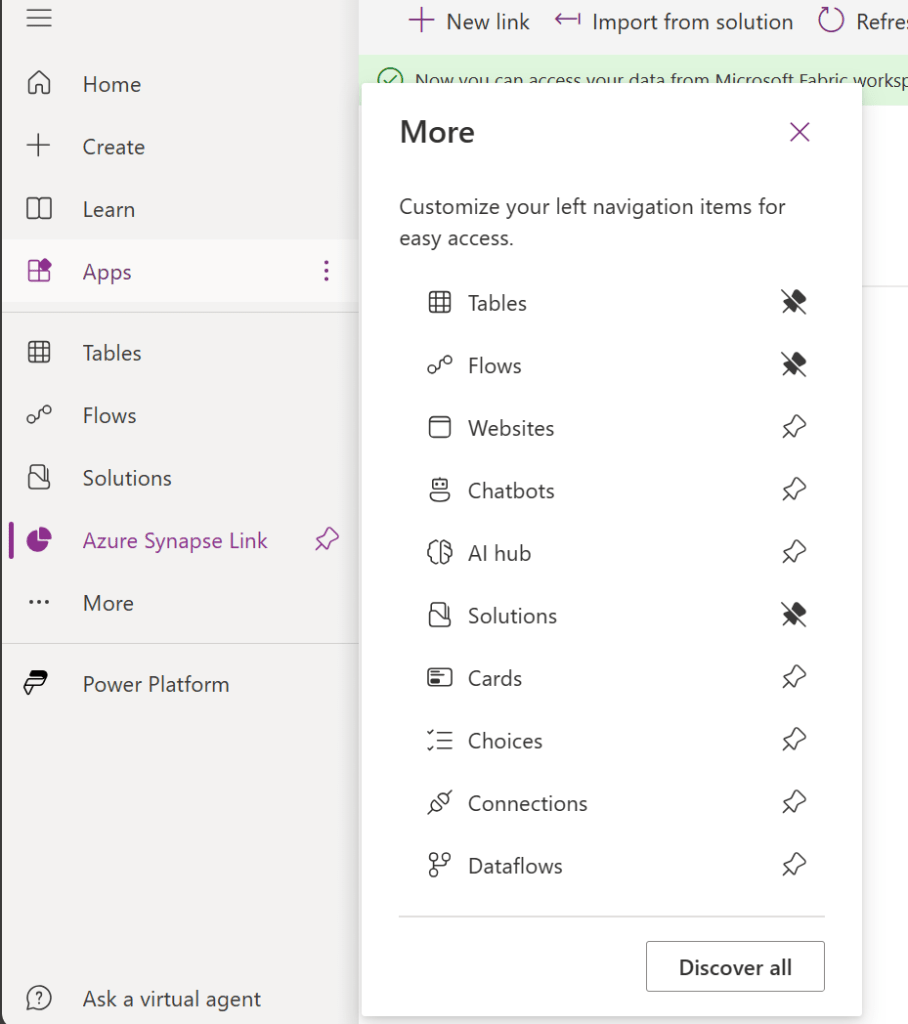Select Connections in the More panel
Viewport: 908px width, 1024px height.
pos(527,803)
